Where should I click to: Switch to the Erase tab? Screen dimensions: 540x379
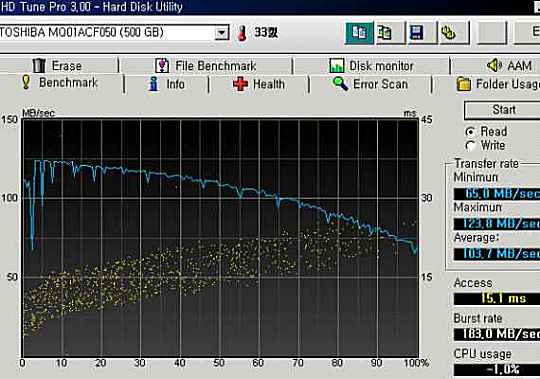59,65
